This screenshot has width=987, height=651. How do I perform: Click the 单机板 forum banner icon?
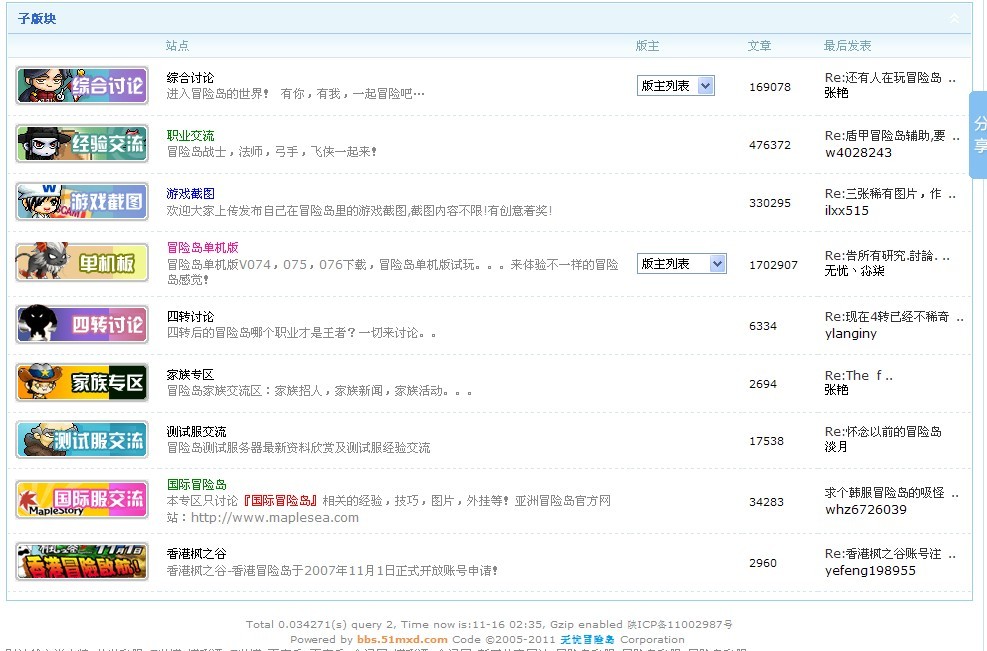click(x=82, y=263)
